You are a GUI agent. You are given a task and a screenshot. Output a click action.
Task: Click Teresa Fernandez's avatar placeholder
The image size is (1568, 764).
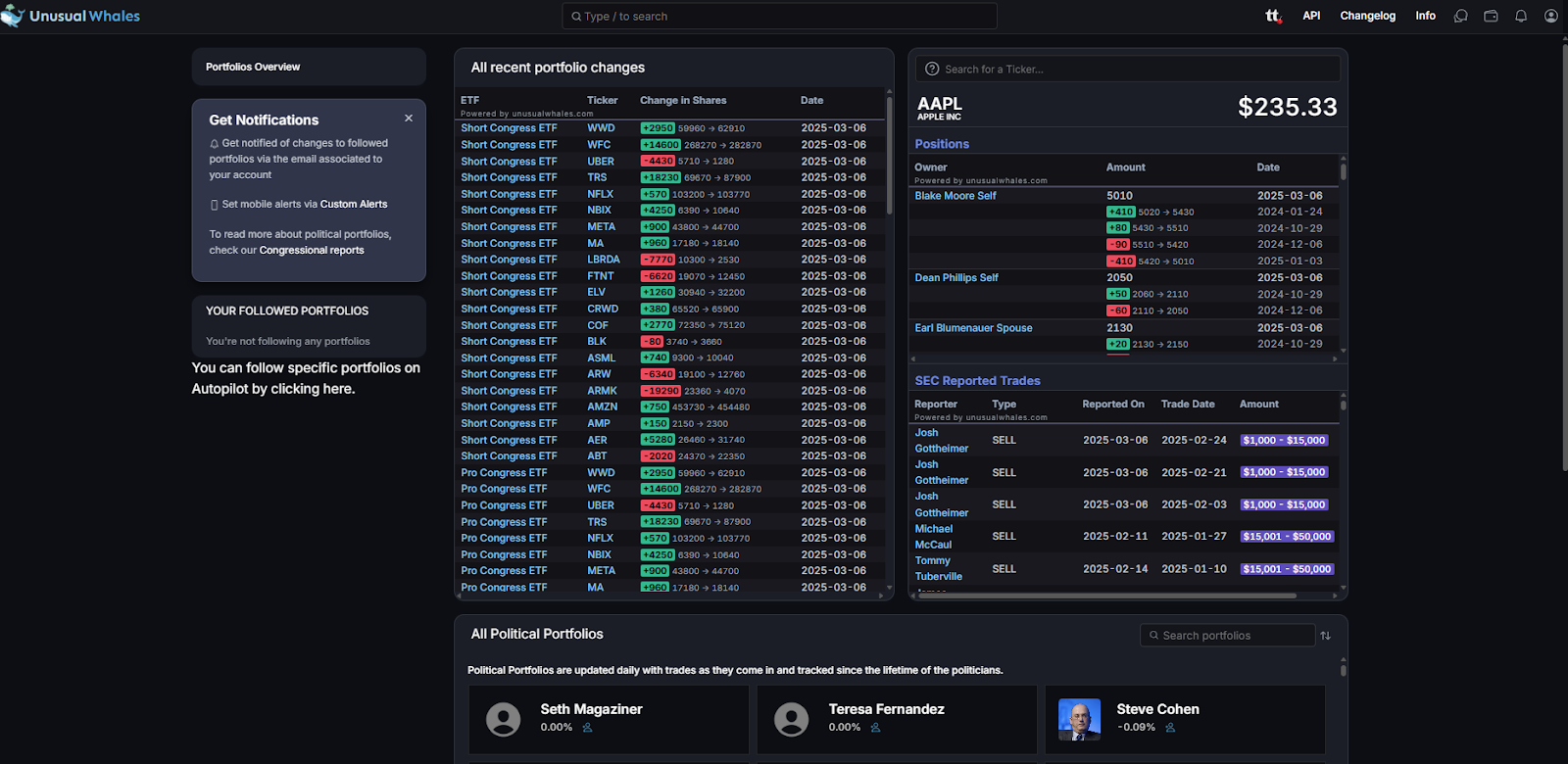coord(792,719)
